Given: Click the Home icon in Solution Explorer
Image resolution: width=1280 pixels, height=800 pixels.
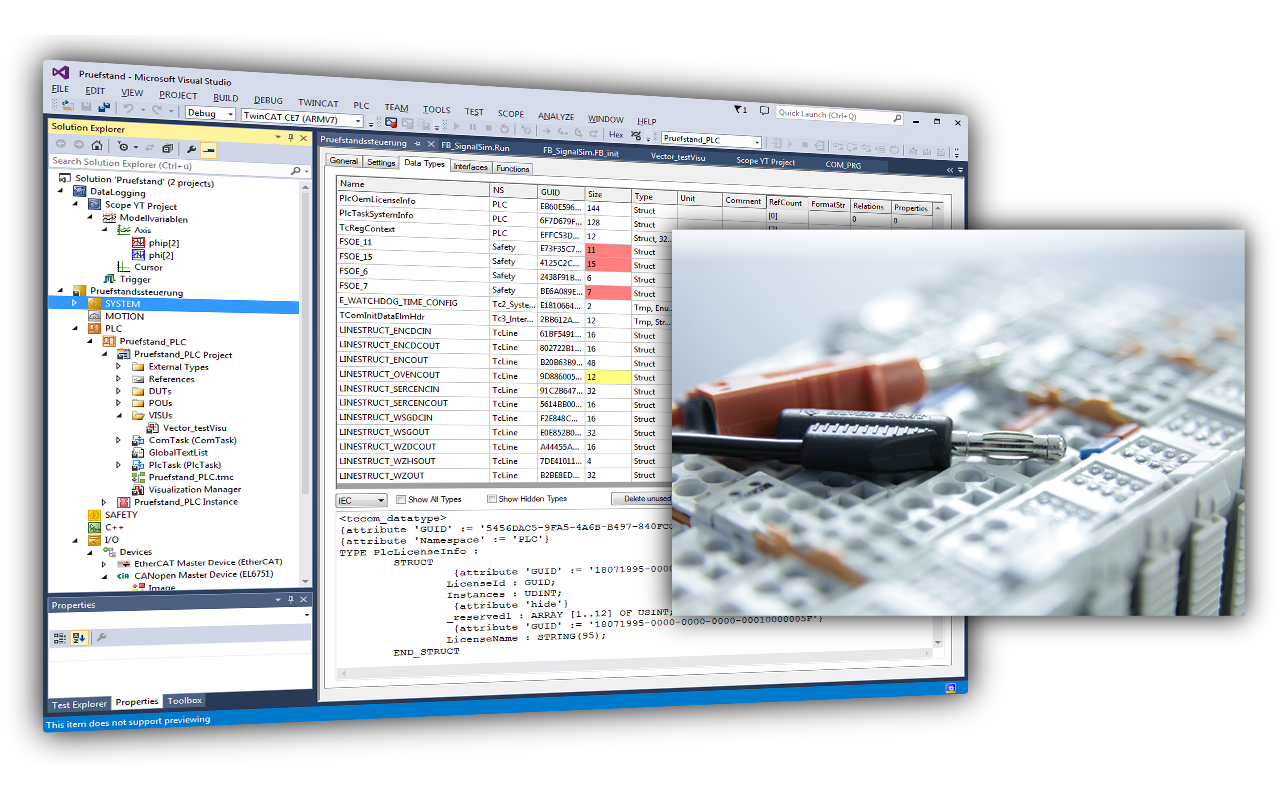Looking at the screenshot, I should point(97,145).
